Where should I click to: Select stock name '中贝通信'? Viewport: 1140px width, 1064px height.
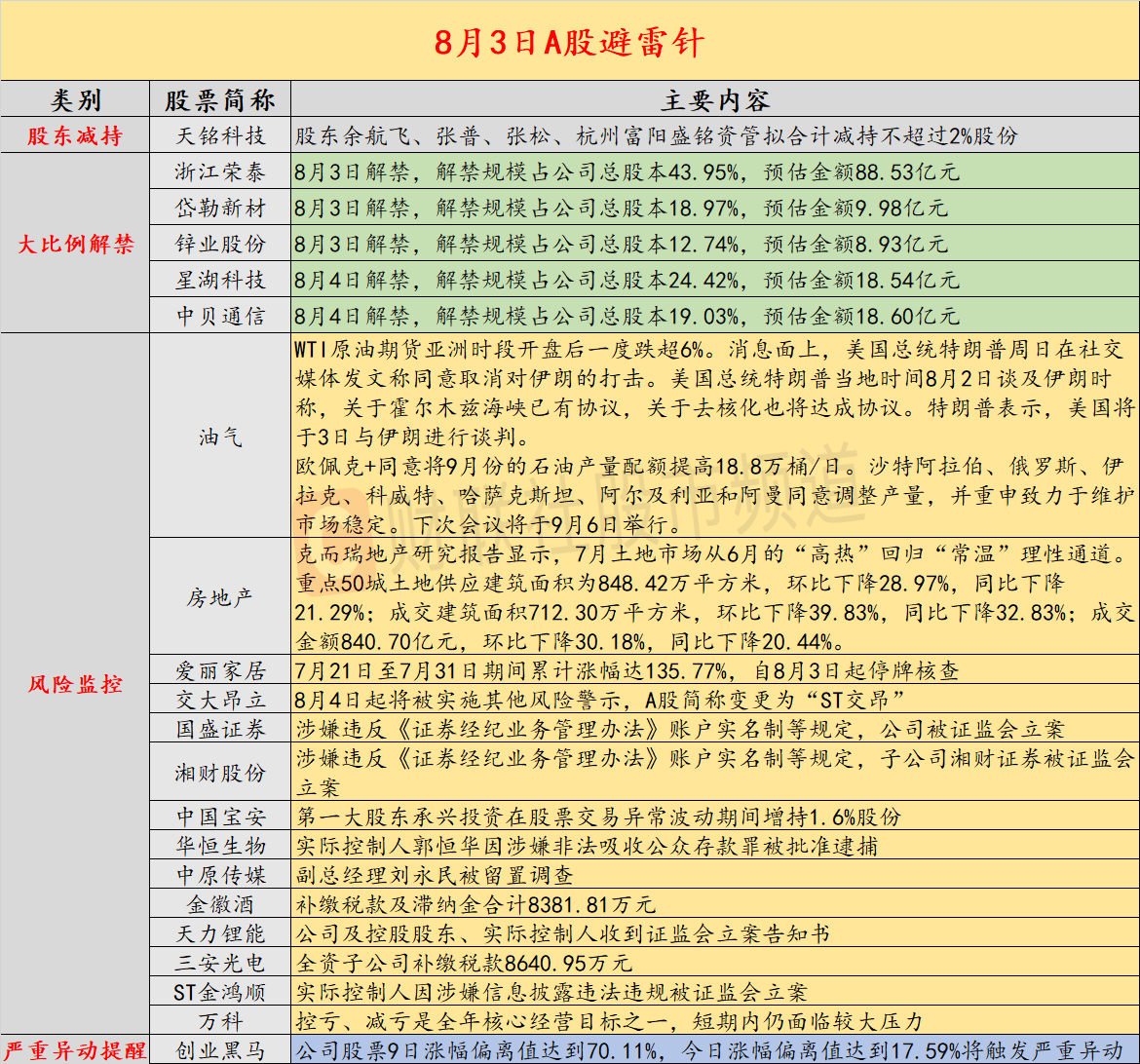coord(220,316)
